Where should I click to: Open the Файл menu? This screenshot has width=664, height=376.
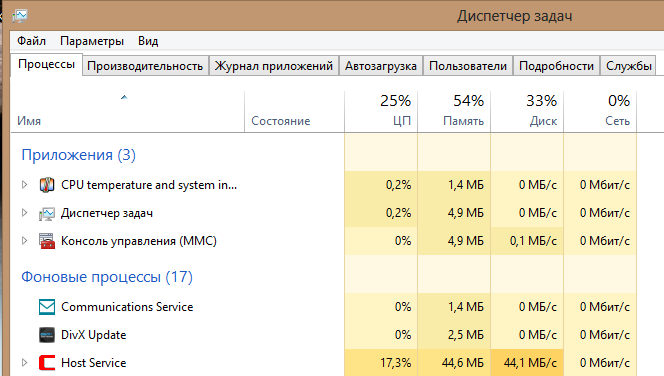31,41
